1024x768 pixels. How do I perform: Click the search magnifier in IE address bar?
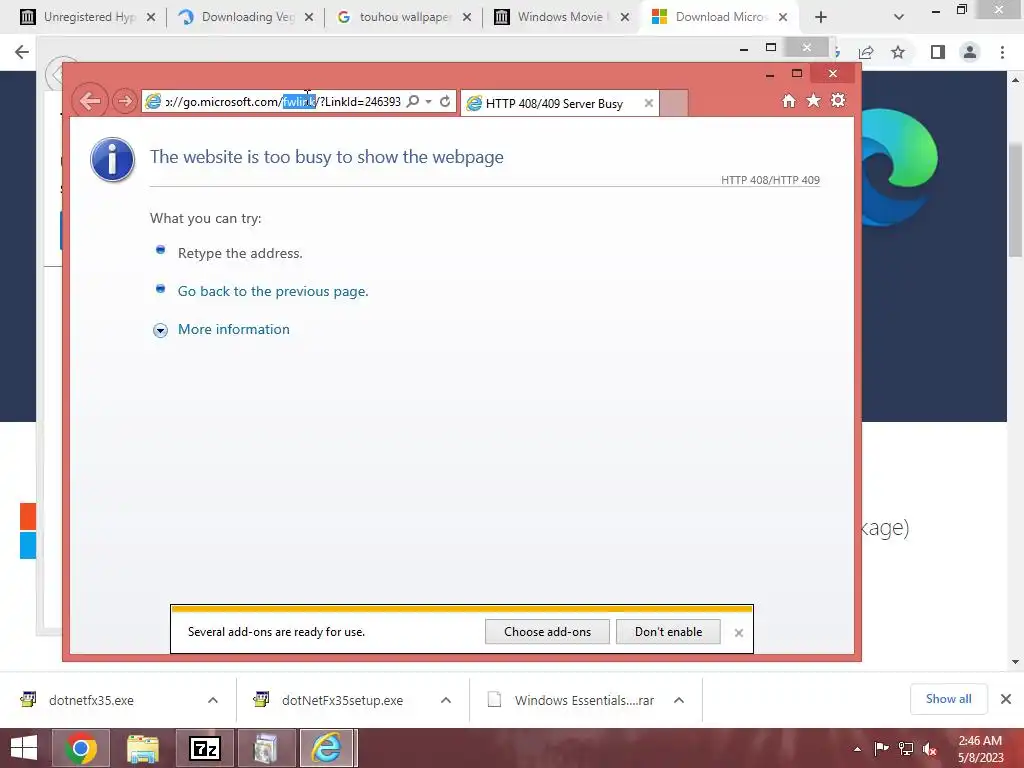coord(413,101)
